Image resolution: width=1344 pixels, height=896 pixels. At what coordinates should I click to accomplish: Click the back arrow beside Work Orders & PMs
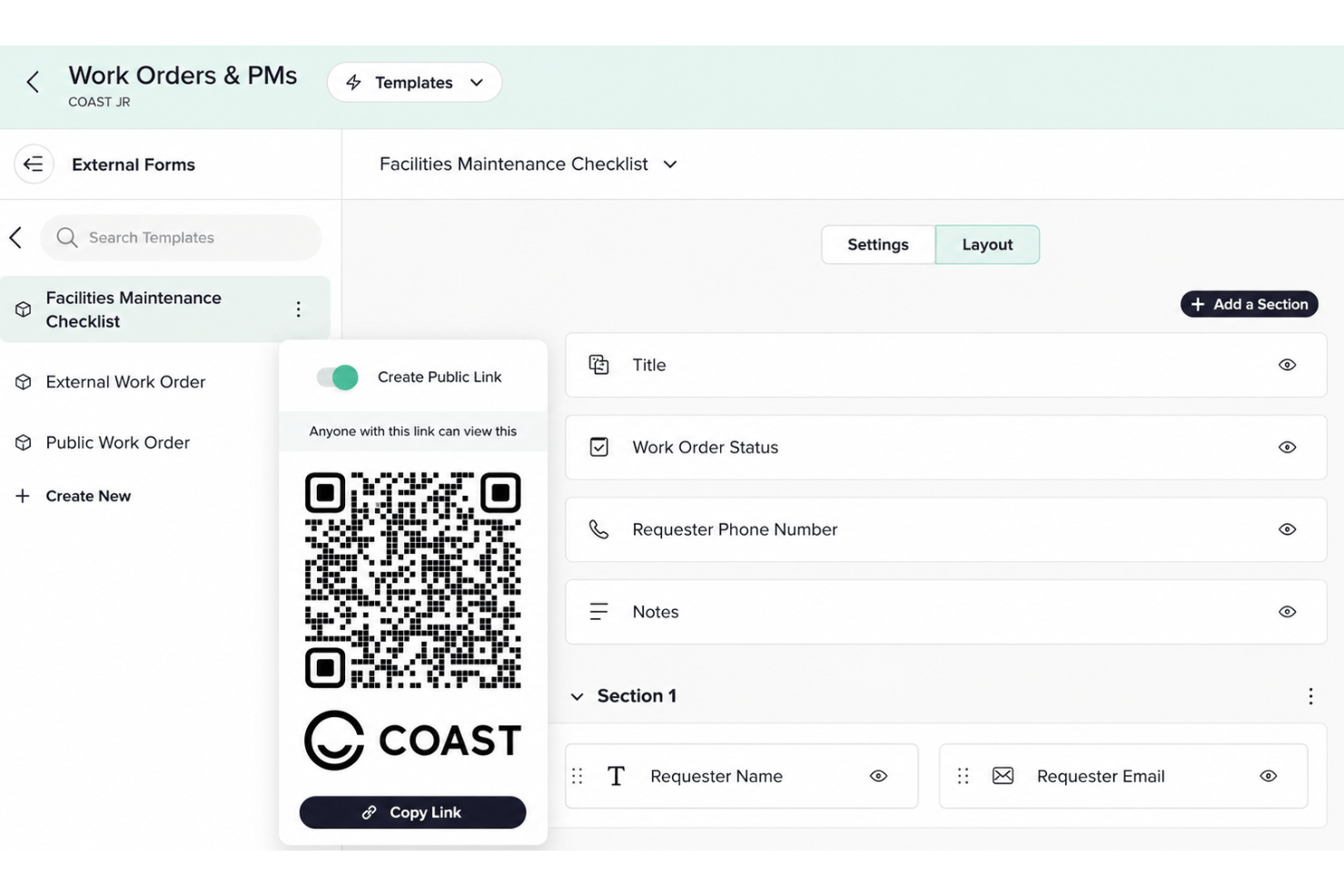click(33, 83)
